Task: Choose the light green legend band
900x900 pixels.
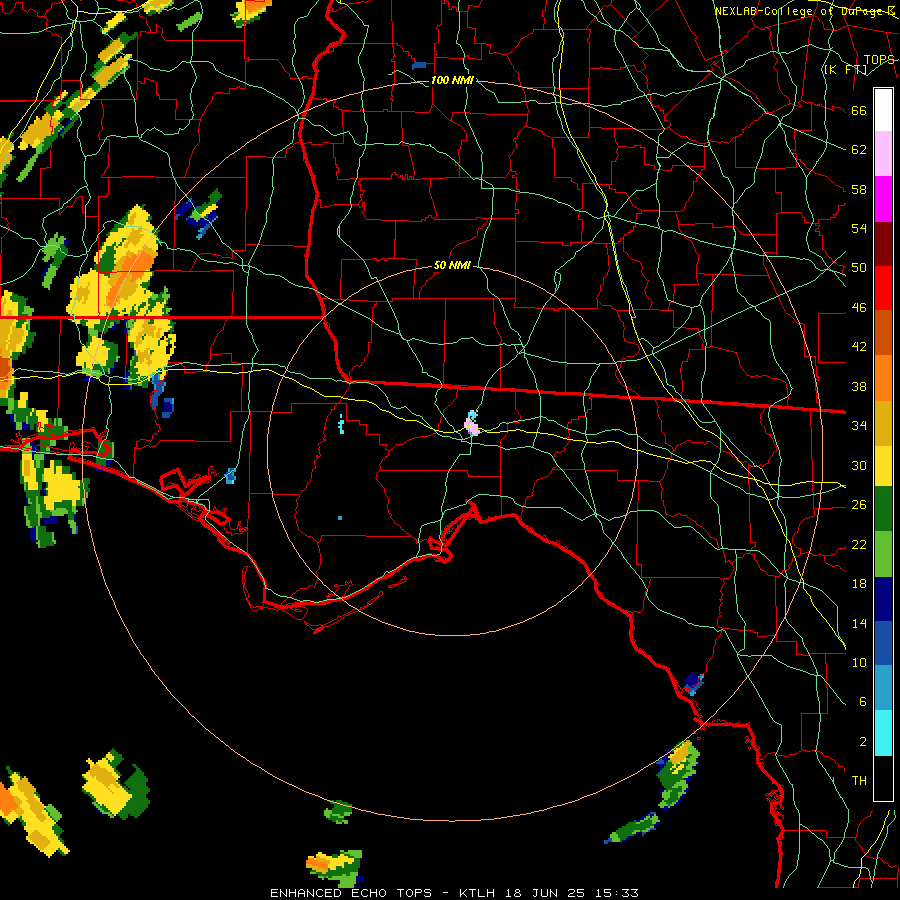Action: coord(883,554)
